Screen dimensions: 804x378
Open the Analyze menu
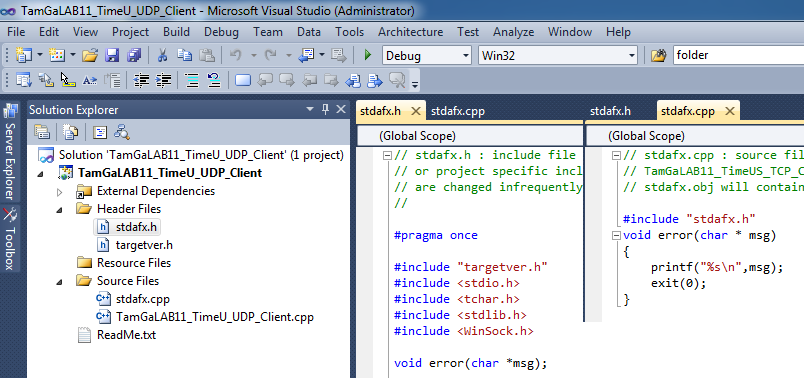[x=514, y=32]
